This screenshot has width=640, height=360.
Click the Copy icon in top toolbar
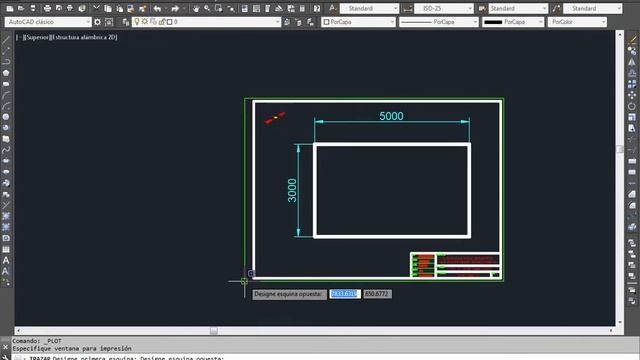[x=108, y=8]
